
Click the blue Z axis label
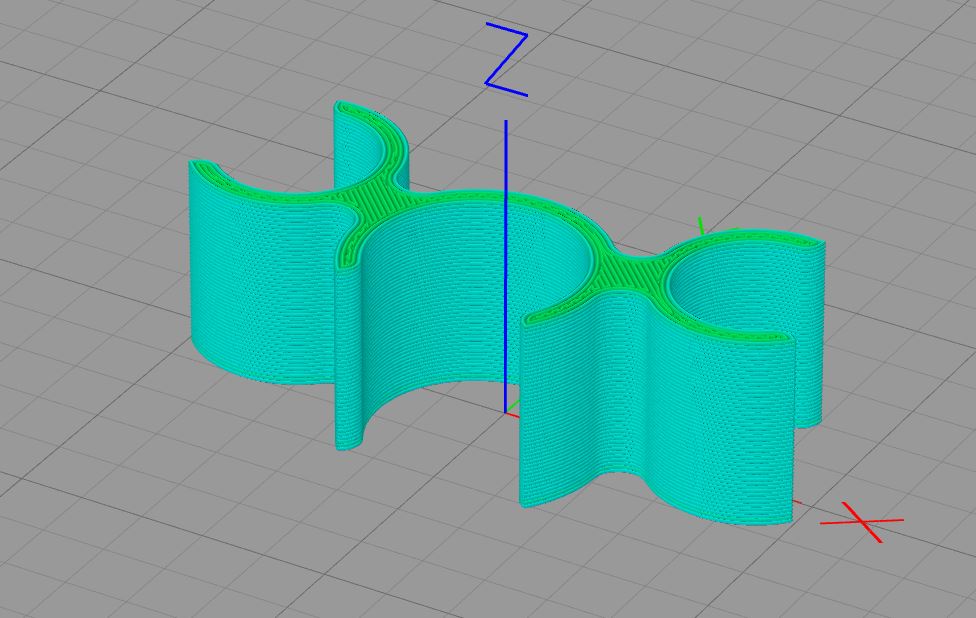(507, 60)
